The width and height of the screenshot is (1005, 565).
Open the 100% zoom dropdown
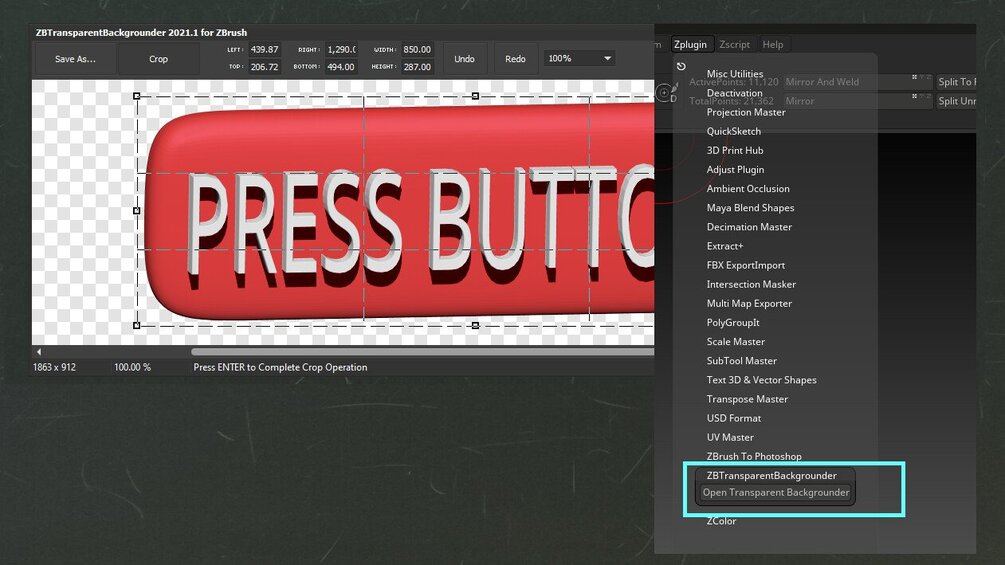coord(579,58)
